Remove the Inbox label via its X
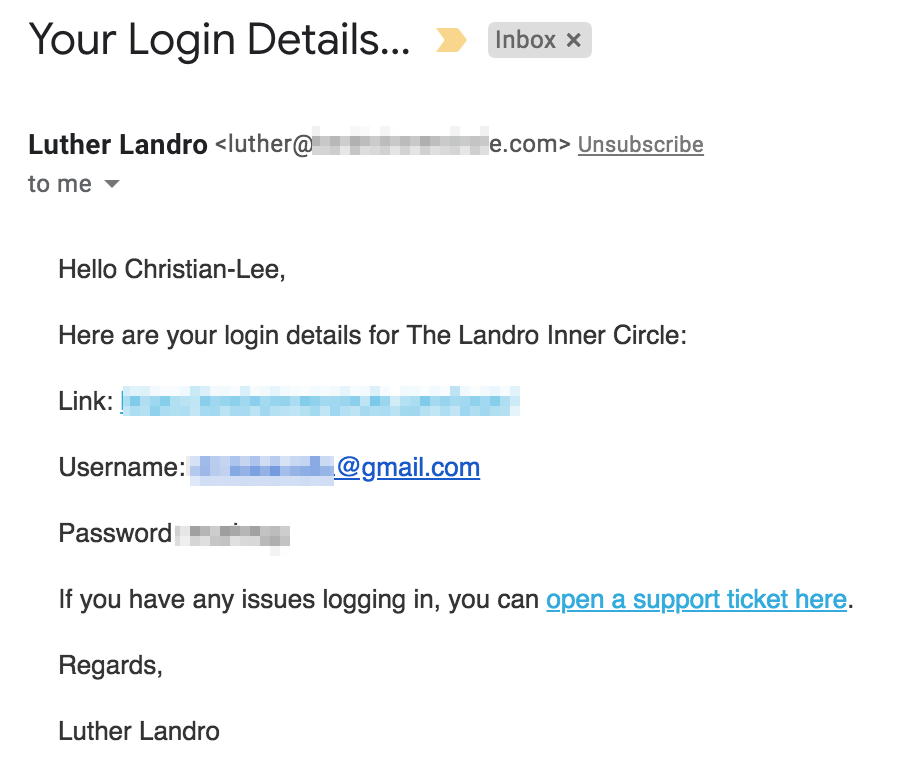 pyautogui.click(x=573, y=40)
